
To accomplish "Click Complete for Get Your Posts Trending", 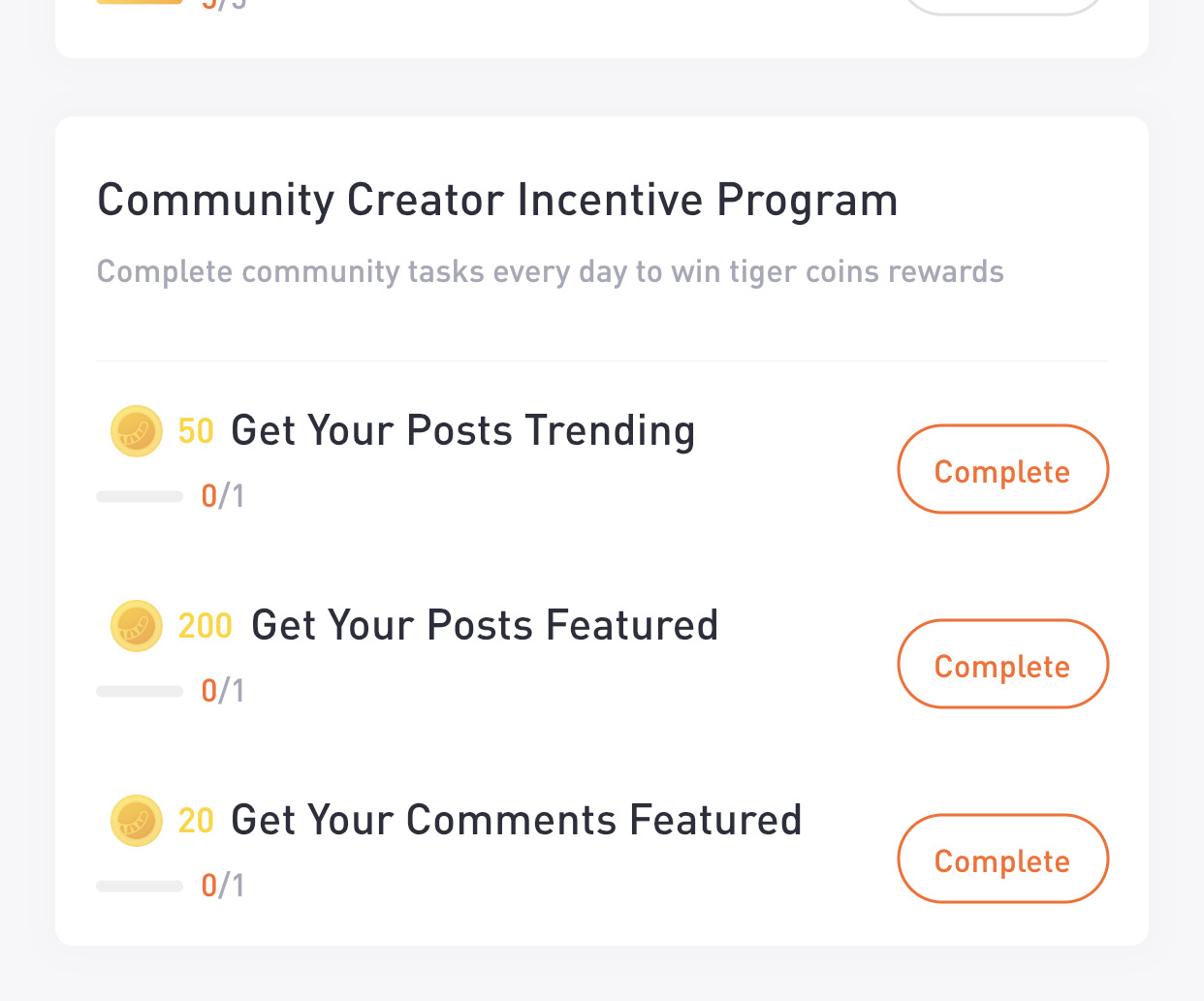I will point(1002,469).
